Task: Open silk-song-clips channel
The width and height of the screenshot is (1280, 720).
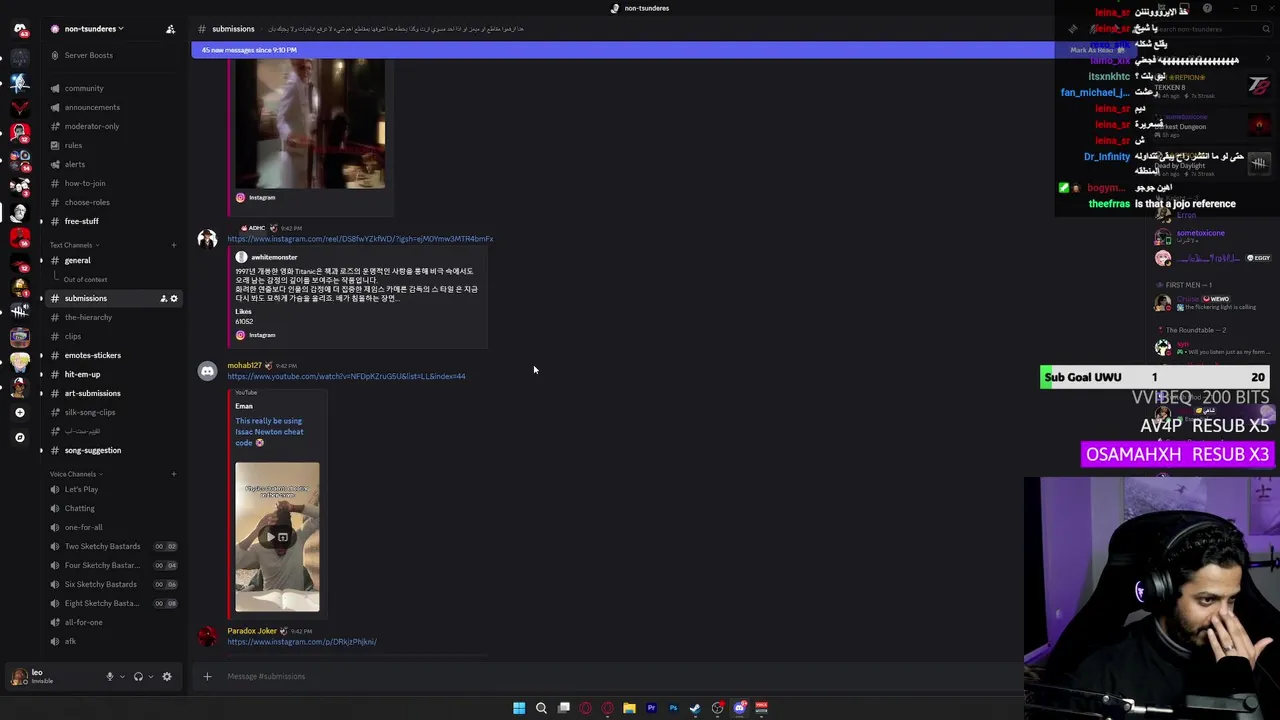Action: [90, 412]
